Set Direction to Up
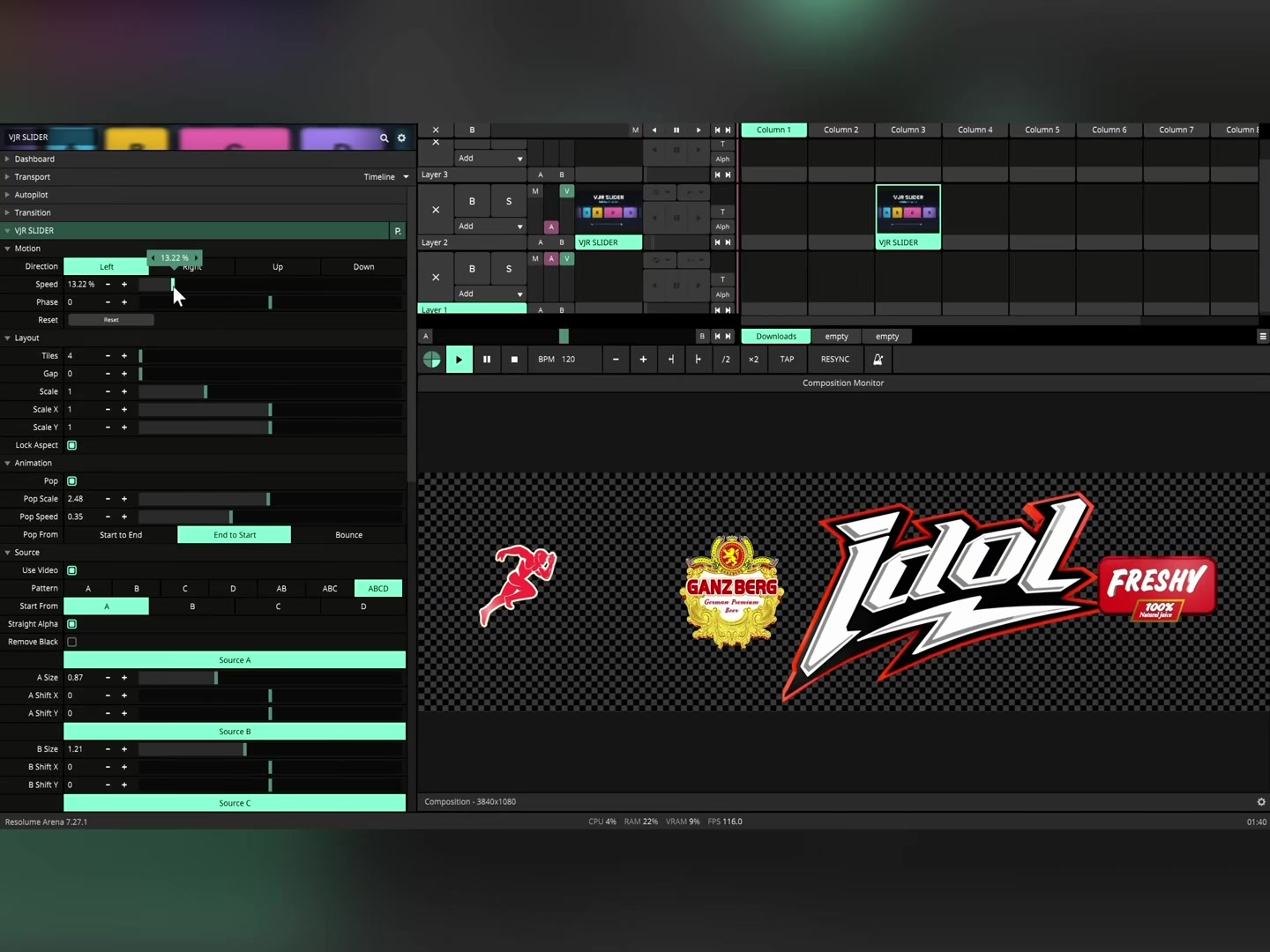The image size is (1270, 952). (278, 267)
